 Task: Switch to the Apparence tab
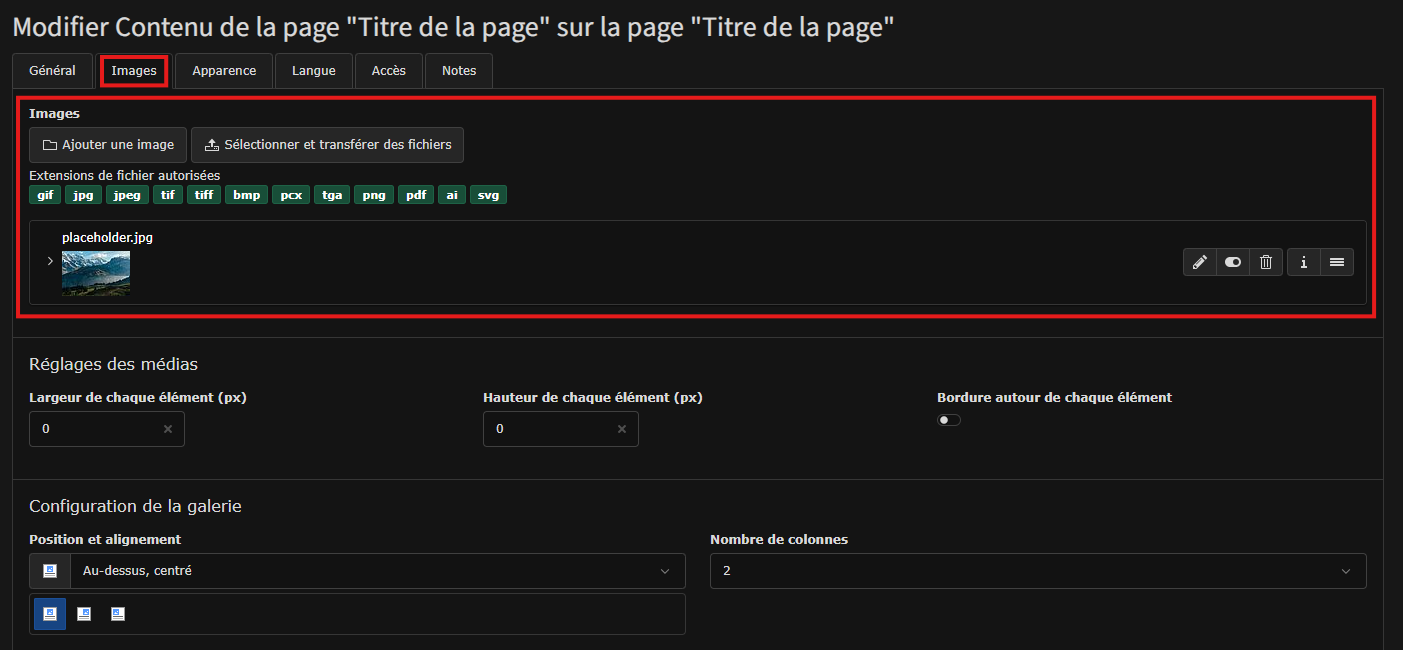(224, 71)
